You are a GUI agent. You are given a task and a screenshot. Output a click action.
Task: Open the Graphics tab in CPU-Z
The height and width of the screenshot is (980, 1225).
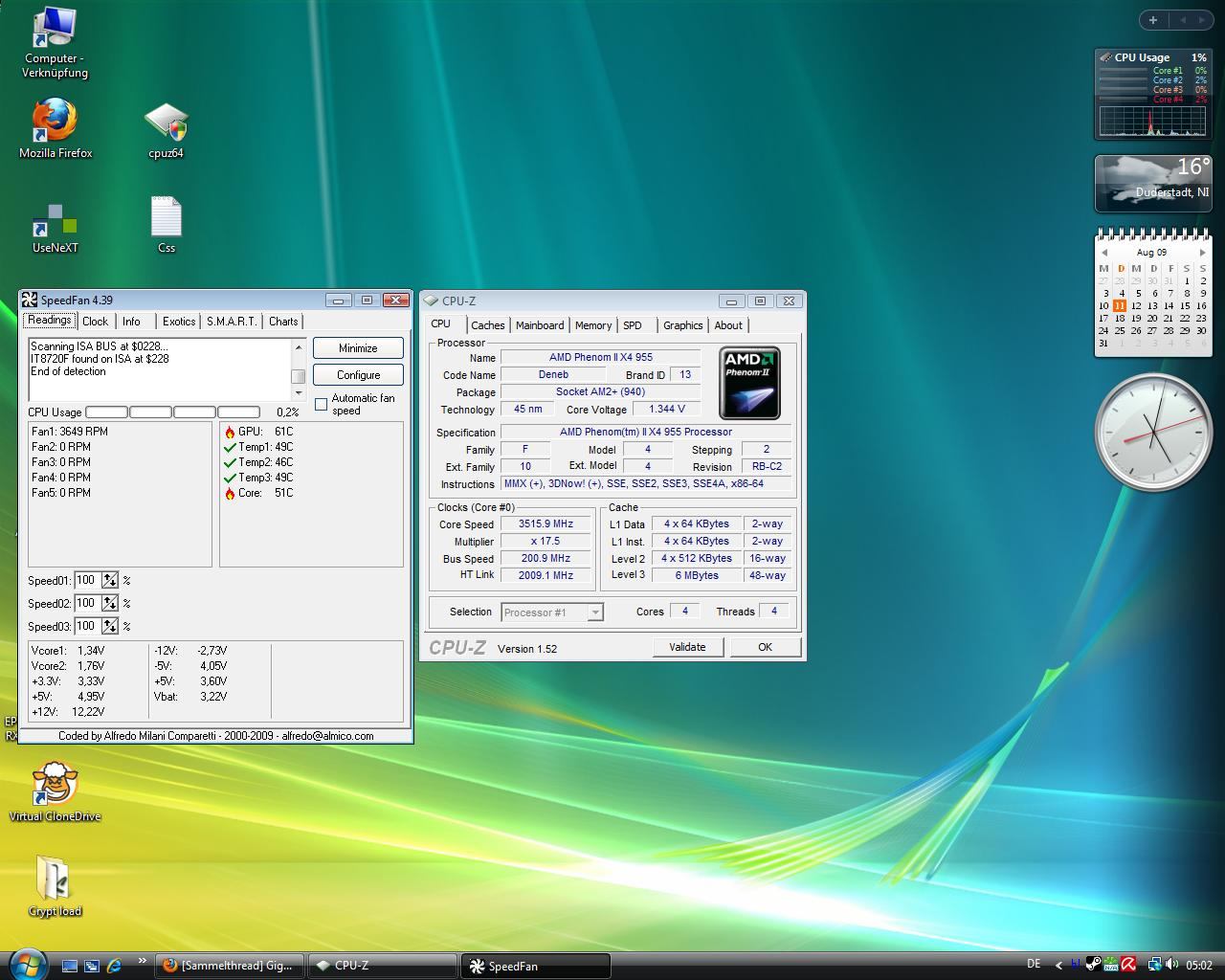[x=683, y=325]
